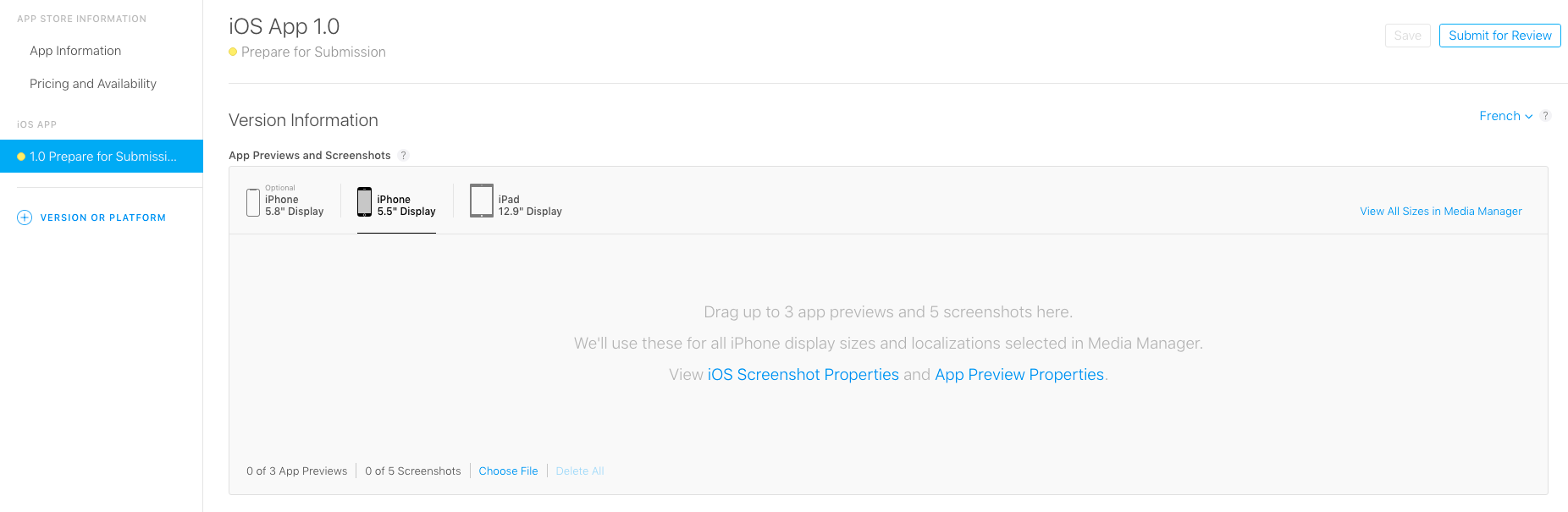Click yellow status dot beside Prepare for Submission
Viewport: 1568px width, 512px height.
[x=233, y=52]
